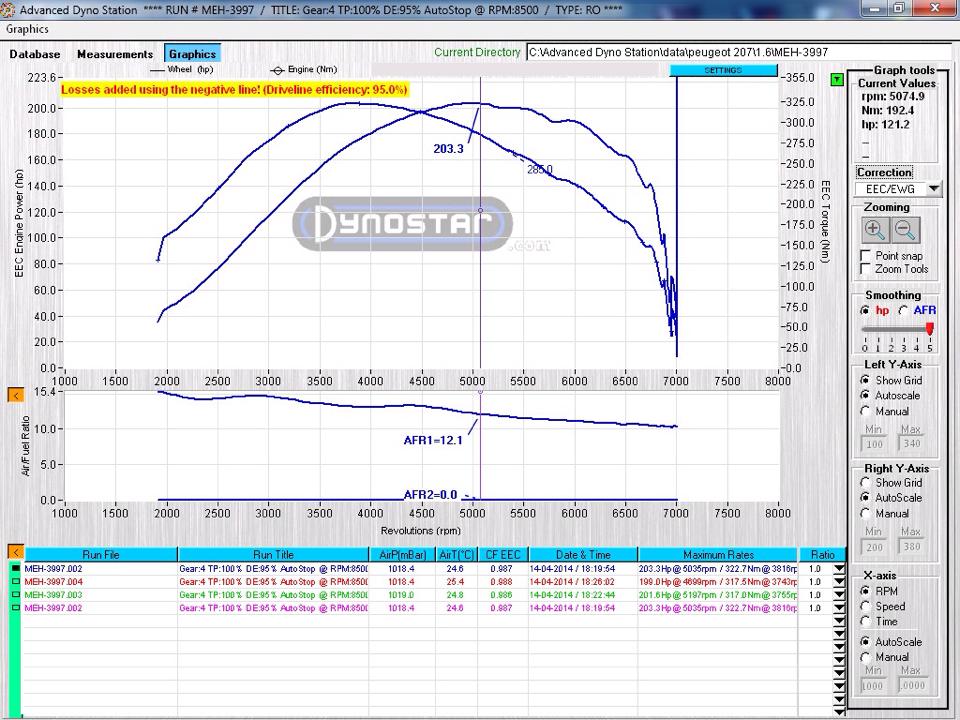The image size is (960, 720).
Task: Click the Advanced Dyno Station title bar icon
Action: pyautogui.click(x=8, y=10)
